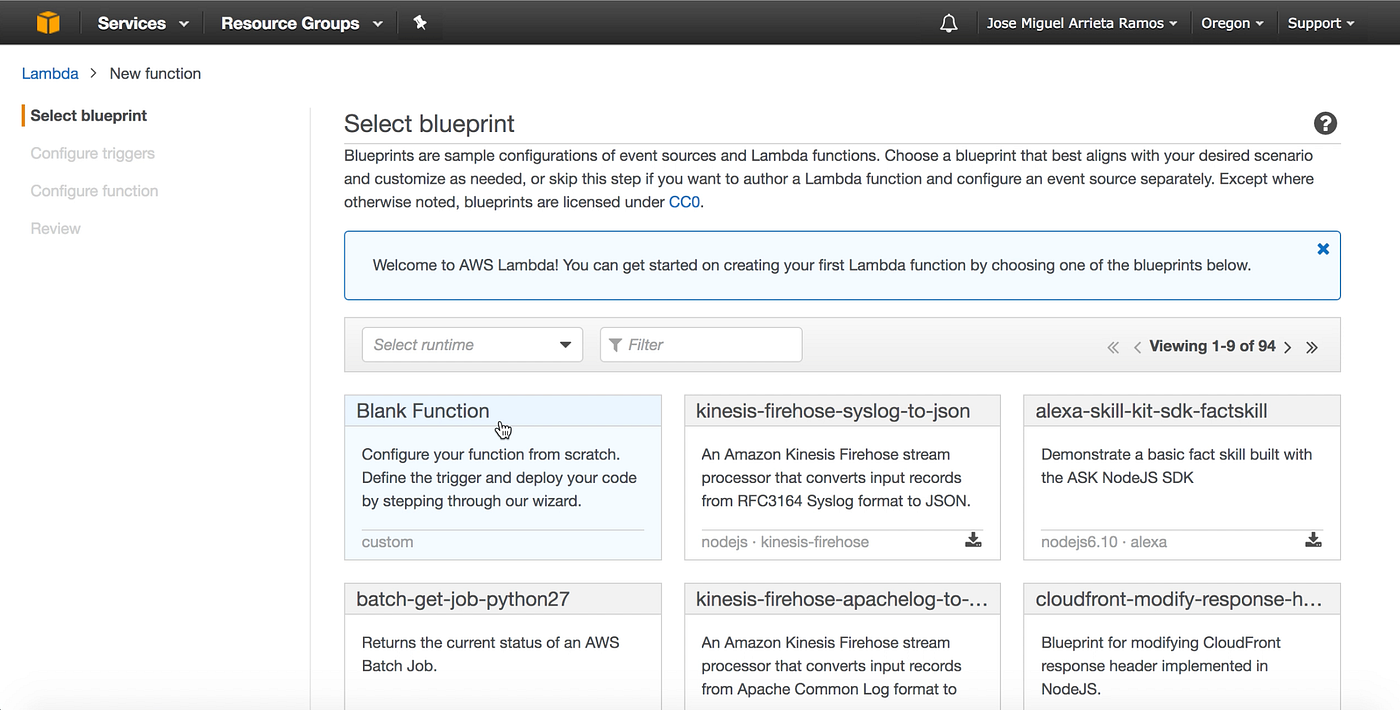Dismiss the Welcome to AWS Lambda banner
Image resolution: width=1400 pixels, height=710 pixels.
point(1323,249)
